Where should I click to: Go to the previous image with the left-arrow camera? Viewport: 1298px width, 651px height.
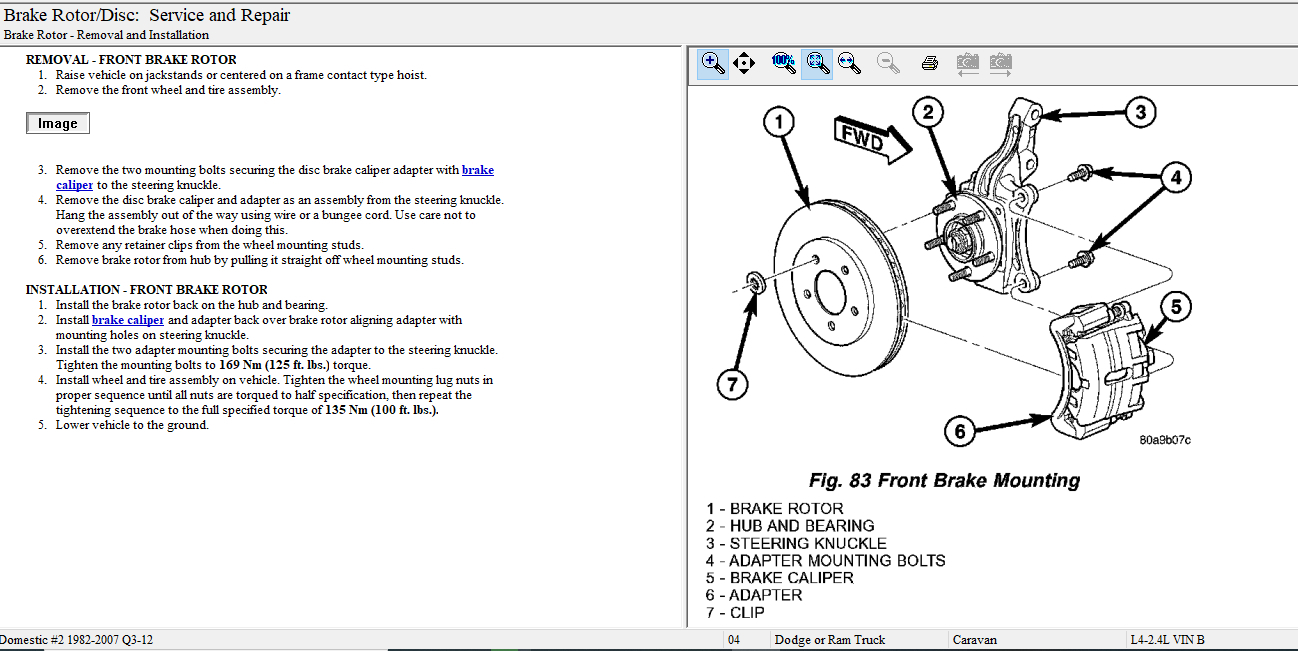(x=967, y=64)
